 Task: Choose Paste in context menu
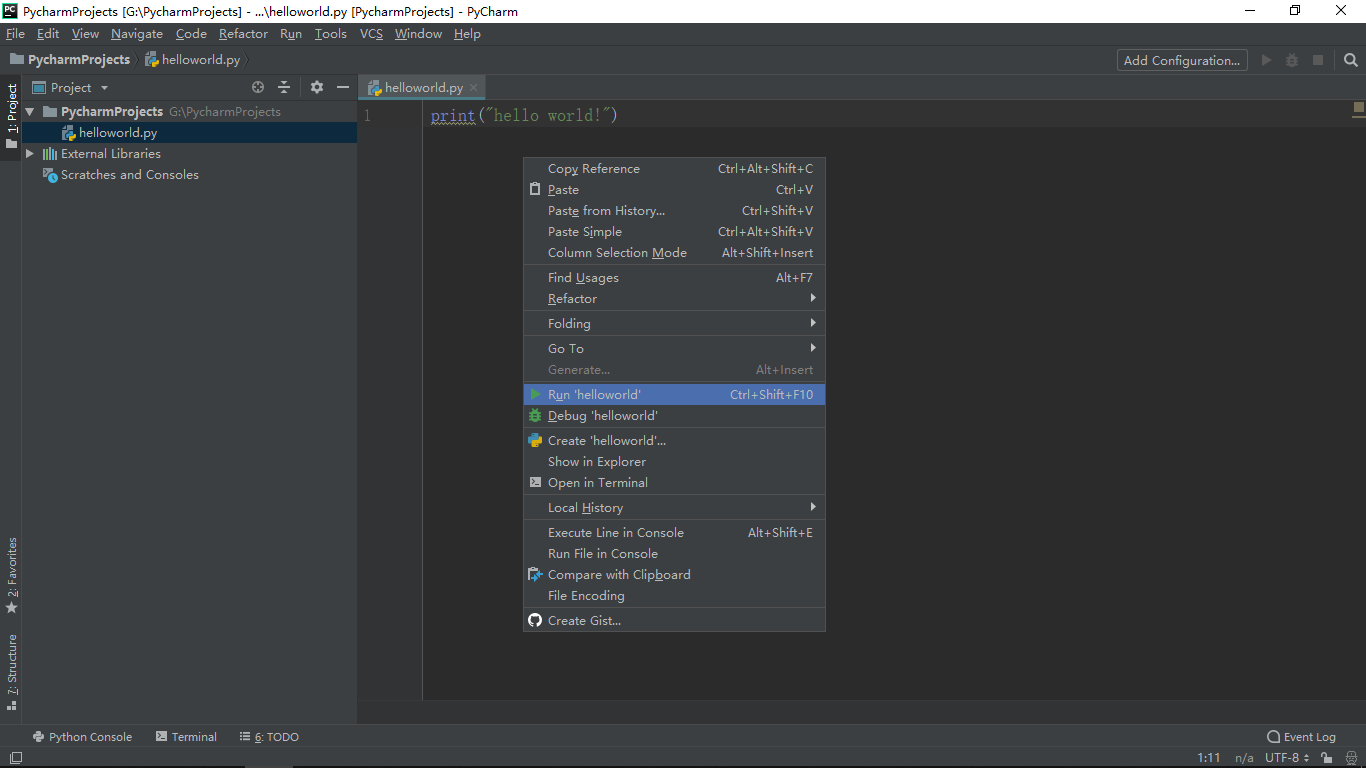click(x=674, y=190)
